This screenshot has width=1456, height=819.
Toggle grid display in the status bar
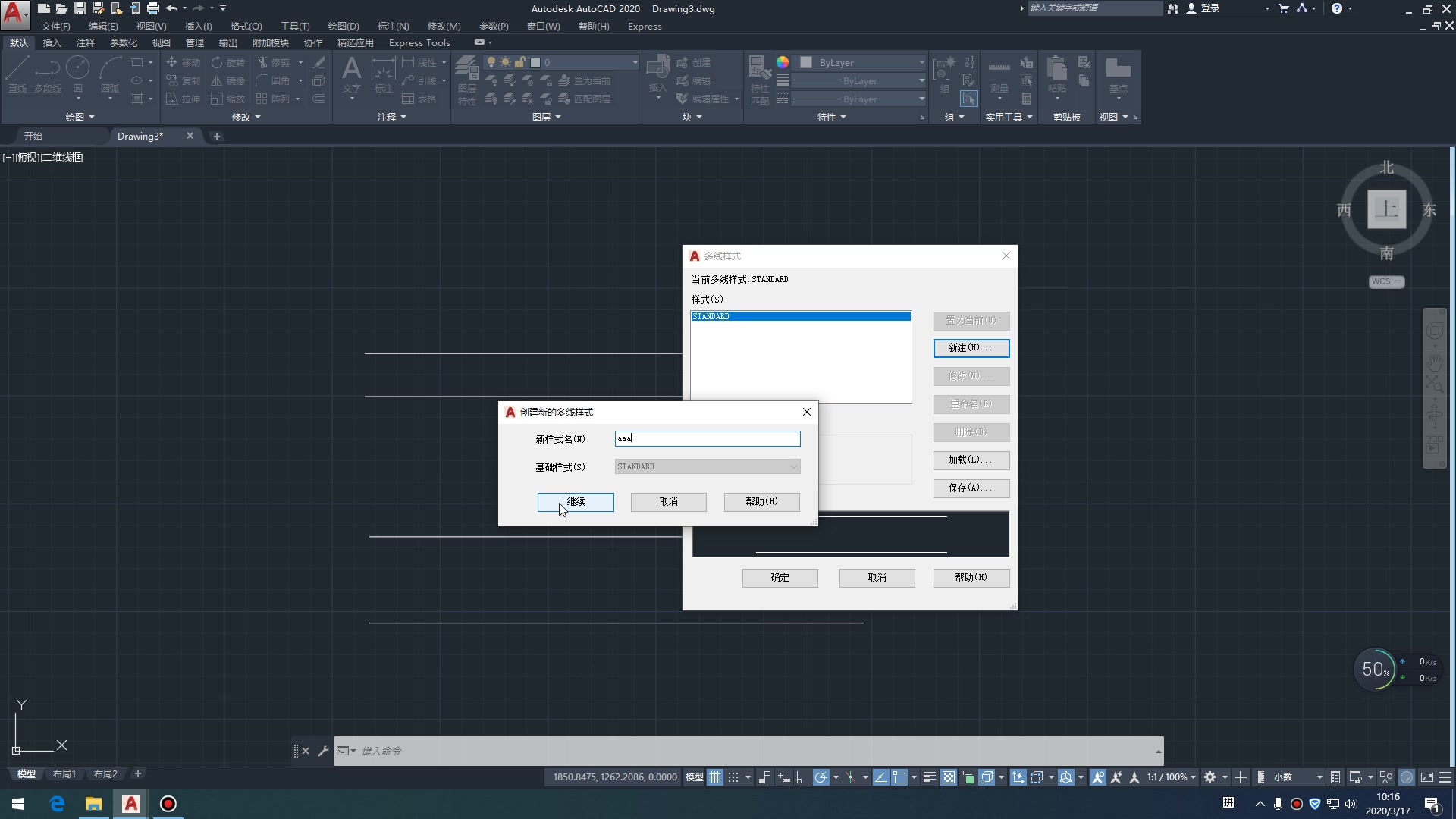[715, 777]
